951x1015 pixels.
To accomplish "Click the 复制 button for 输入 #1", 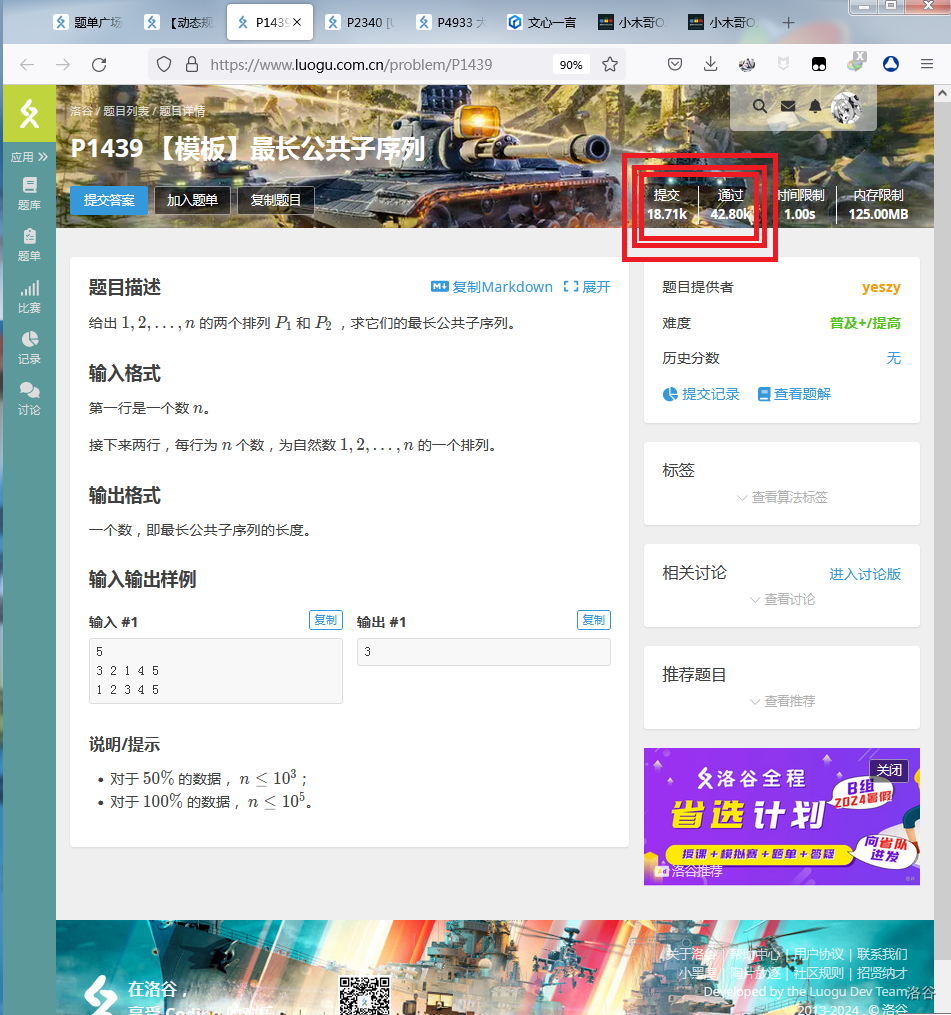I will click(325, 620).
